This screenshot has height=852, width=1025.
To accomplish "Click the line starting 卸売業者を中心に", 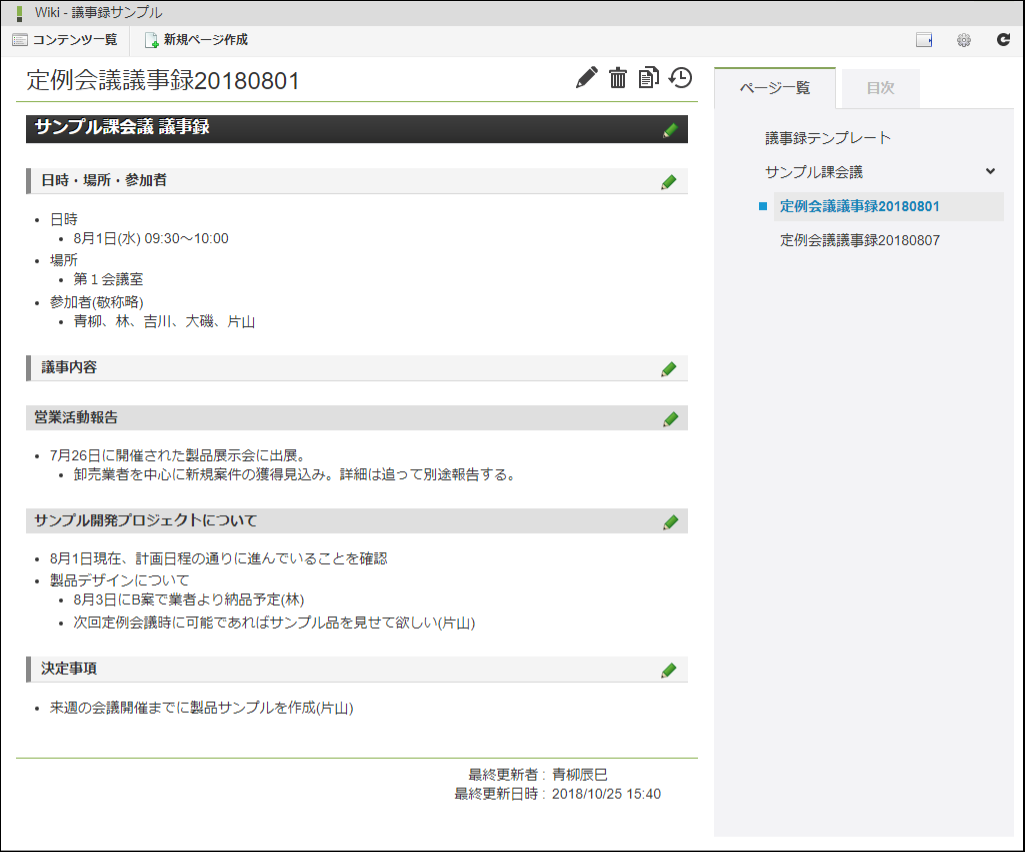I will [296, 475].
